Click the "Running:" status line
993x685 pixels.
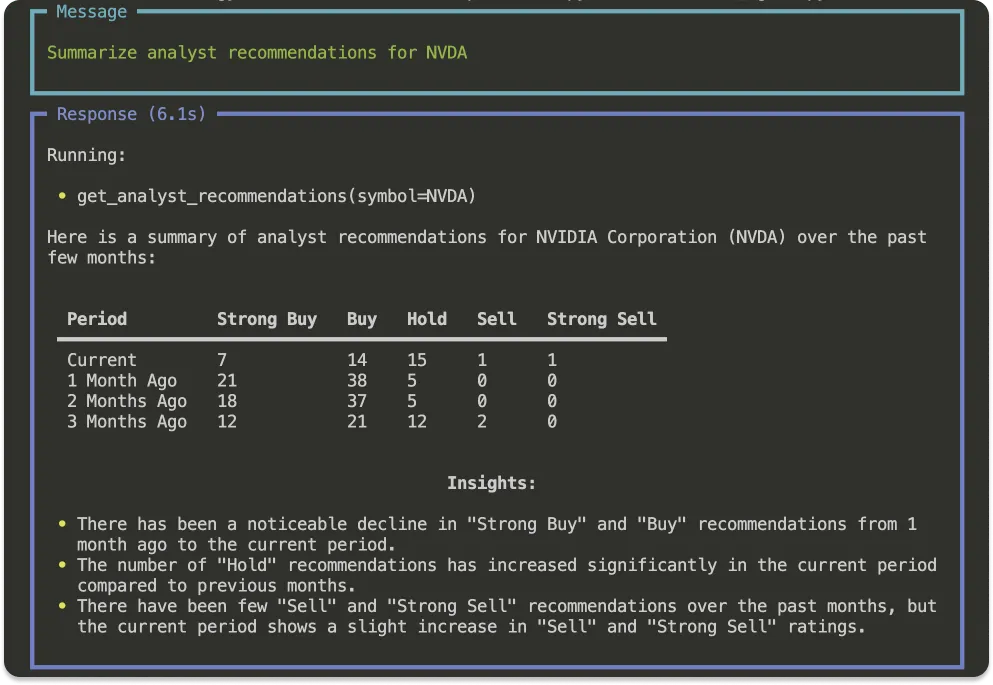87,155
